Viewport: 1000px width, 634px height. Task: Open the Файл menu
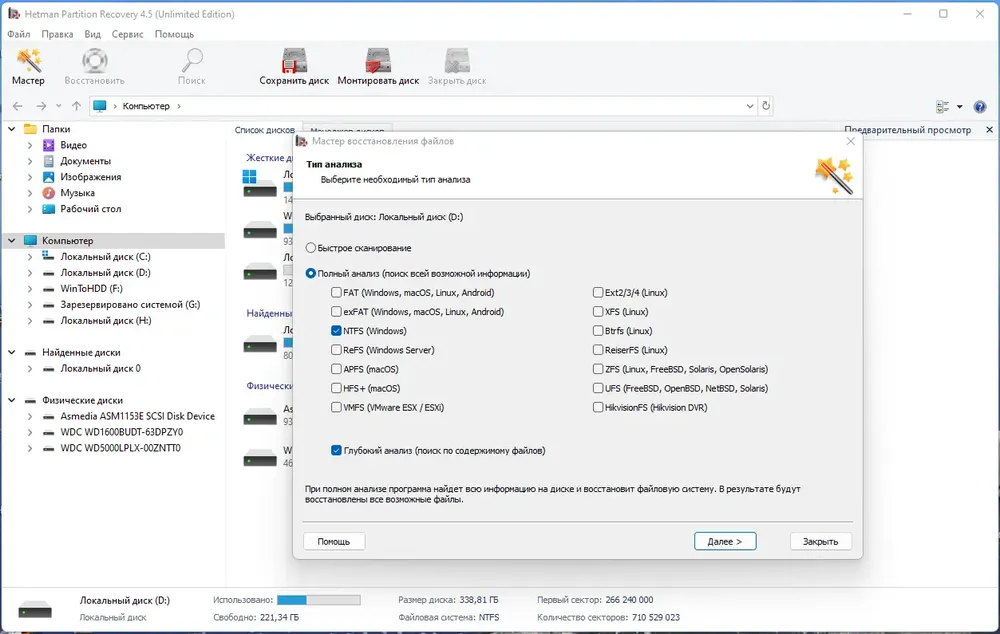18,34
